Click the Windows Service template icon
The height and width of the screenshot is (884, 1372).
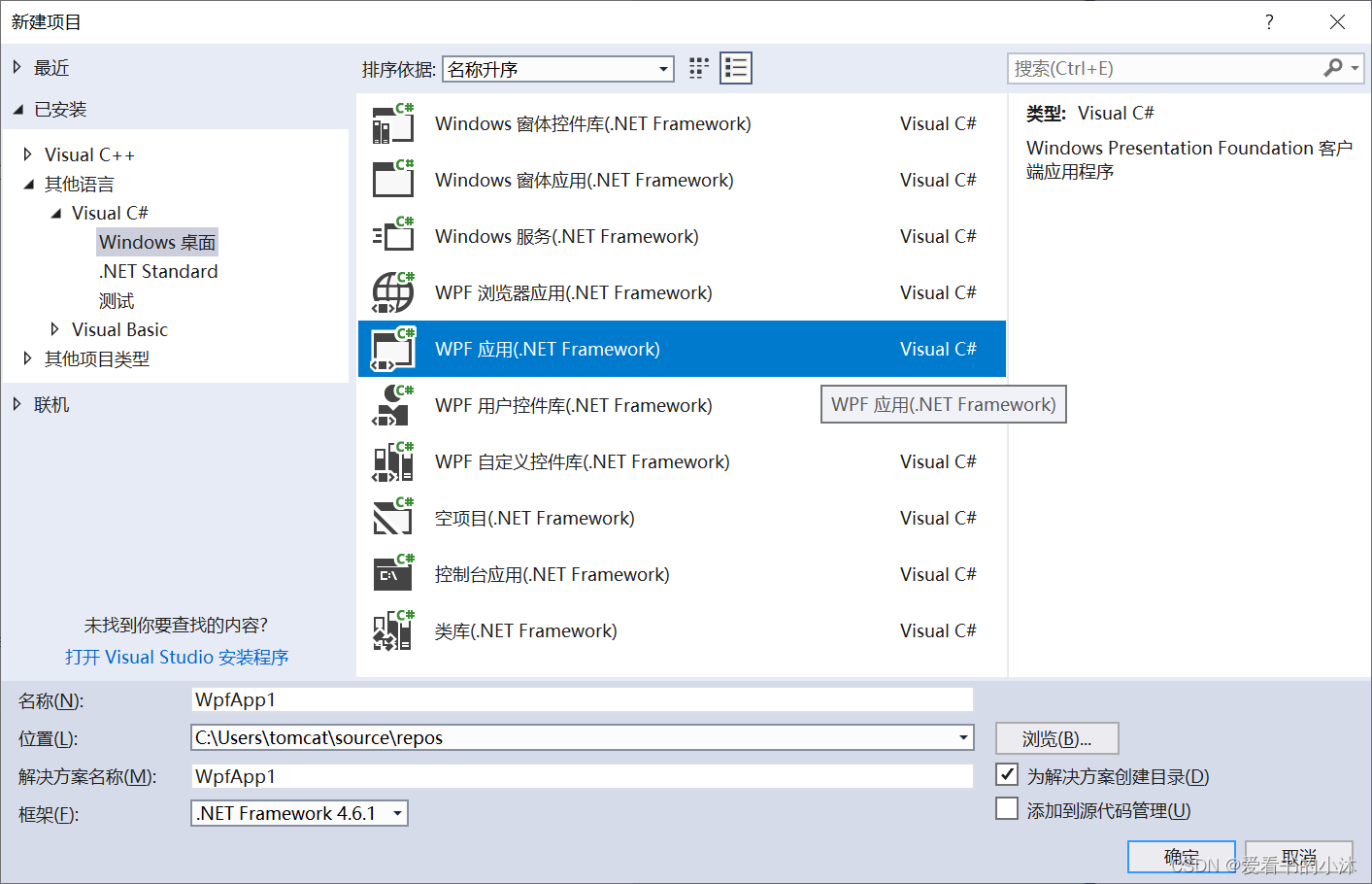[393, 236]
